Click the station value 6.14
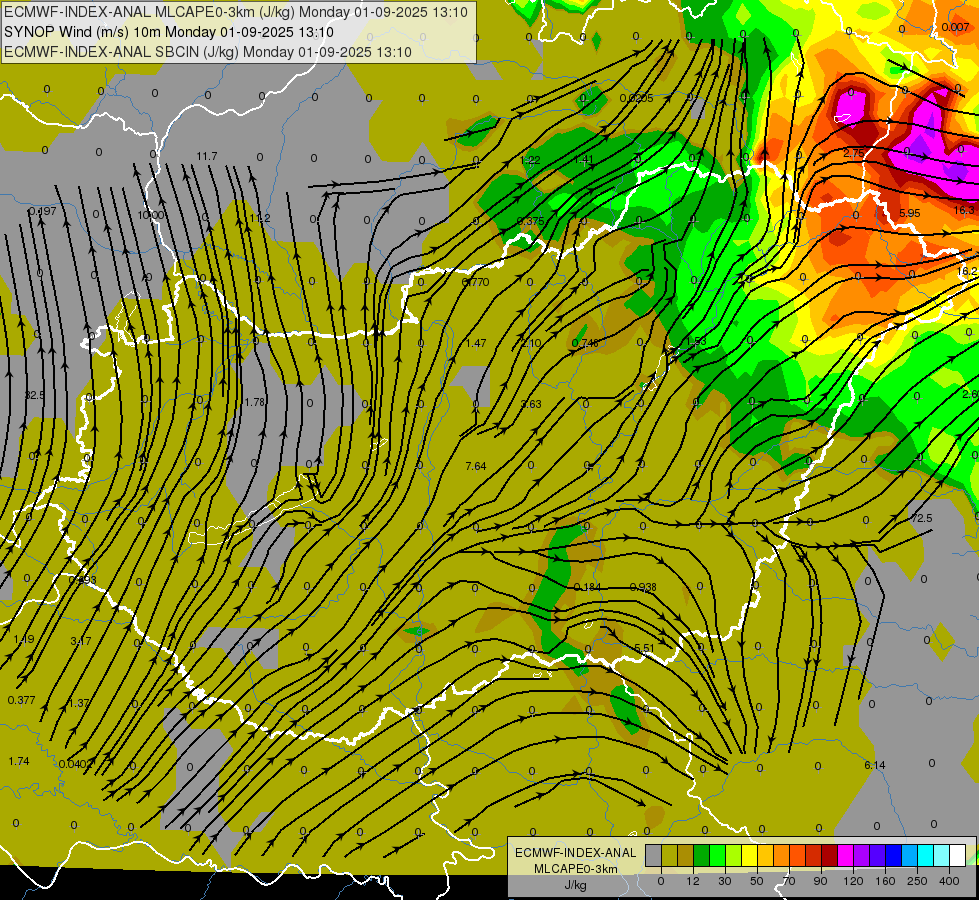The width and height of the screenshot is (979, 900). click(875, 764)
